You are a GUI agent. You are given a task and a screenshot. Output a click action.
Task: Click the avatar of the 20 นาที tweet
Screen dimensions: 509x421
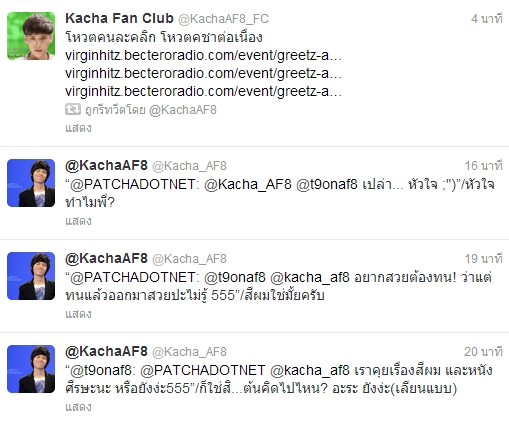tap(31, 369)
